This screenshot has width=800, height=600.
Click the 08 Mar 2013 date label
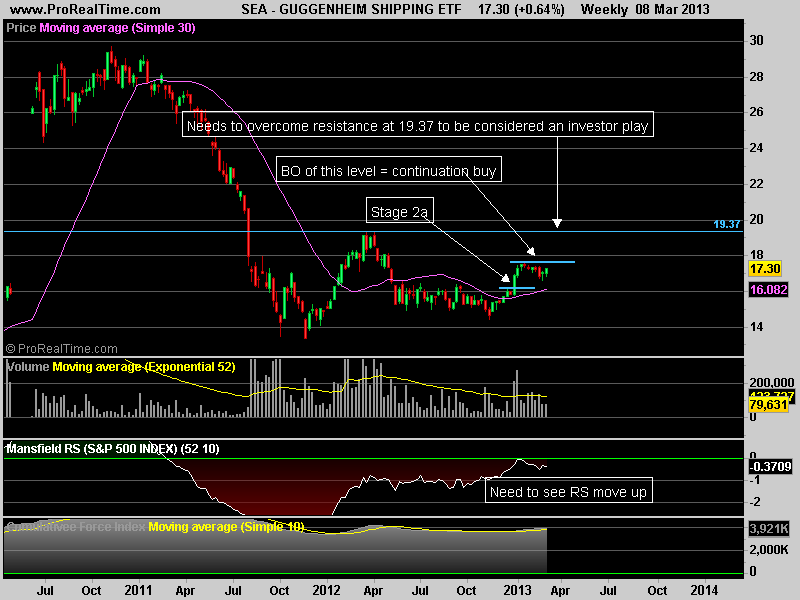pyautogui.click(x=672, y=9)
